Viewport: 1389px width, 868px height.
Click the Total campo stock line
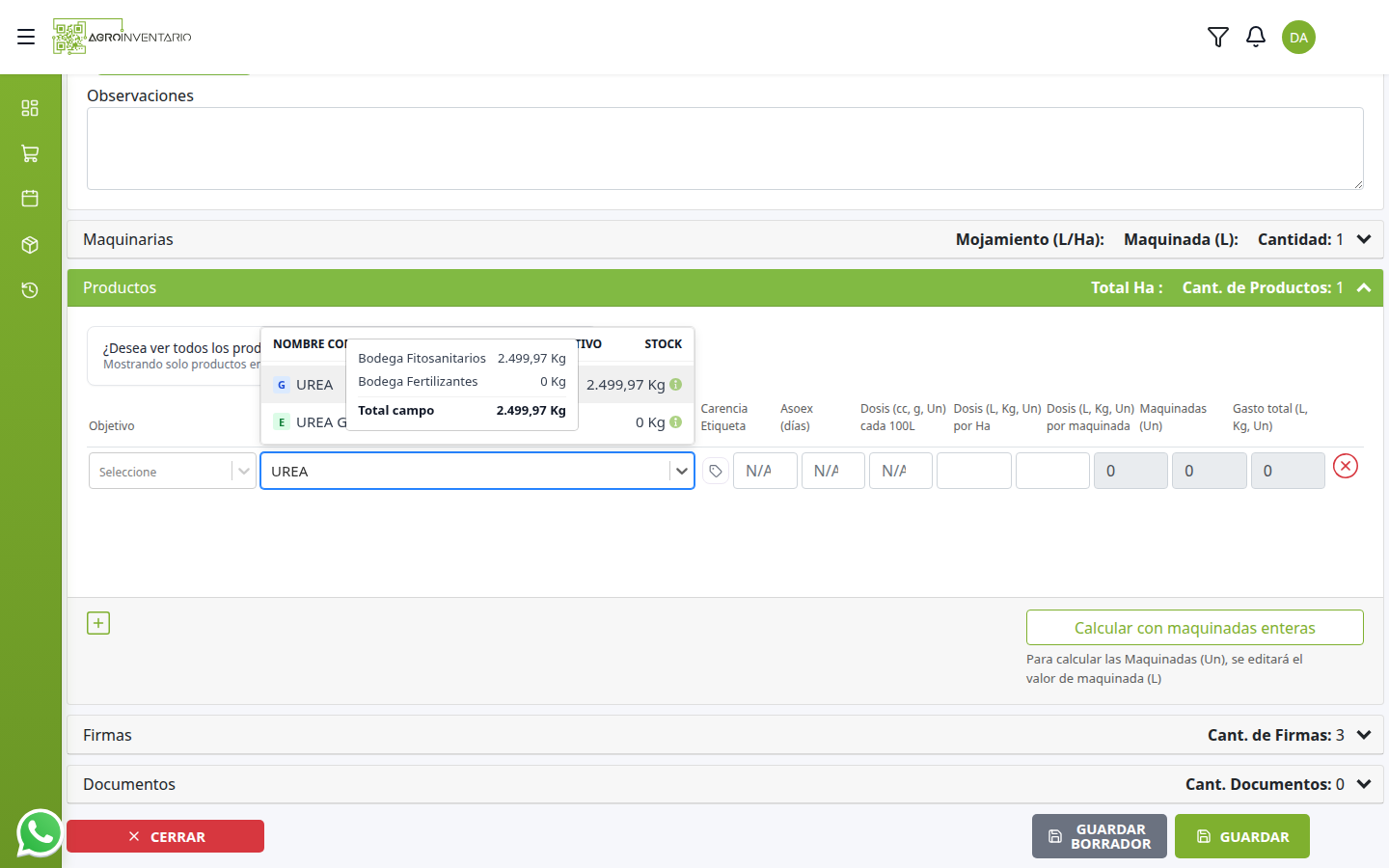pos(462,410)
